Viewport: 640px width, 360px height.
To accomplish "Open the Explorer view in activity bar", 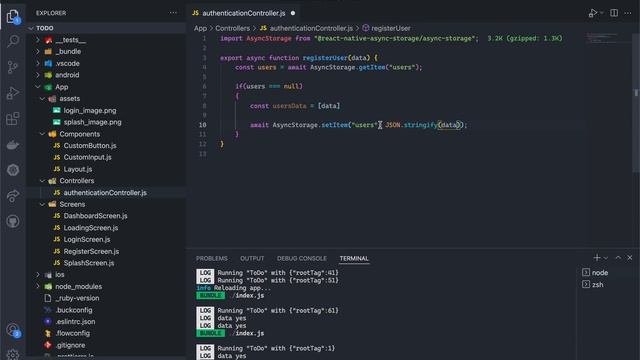I will pyautogui.click(x=13, y=17).
